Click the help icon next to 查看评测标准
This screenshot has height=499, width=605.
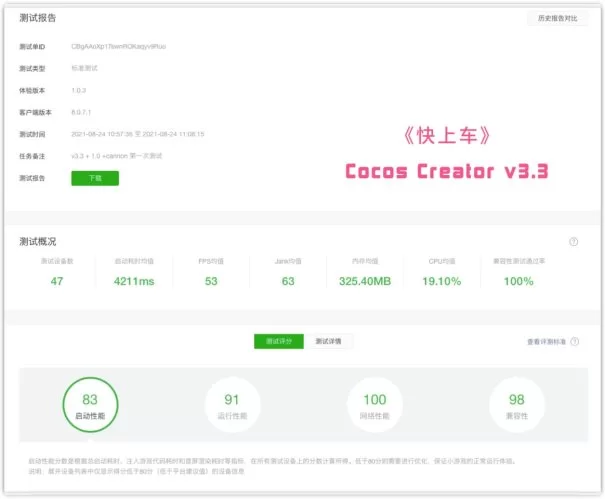573,342
